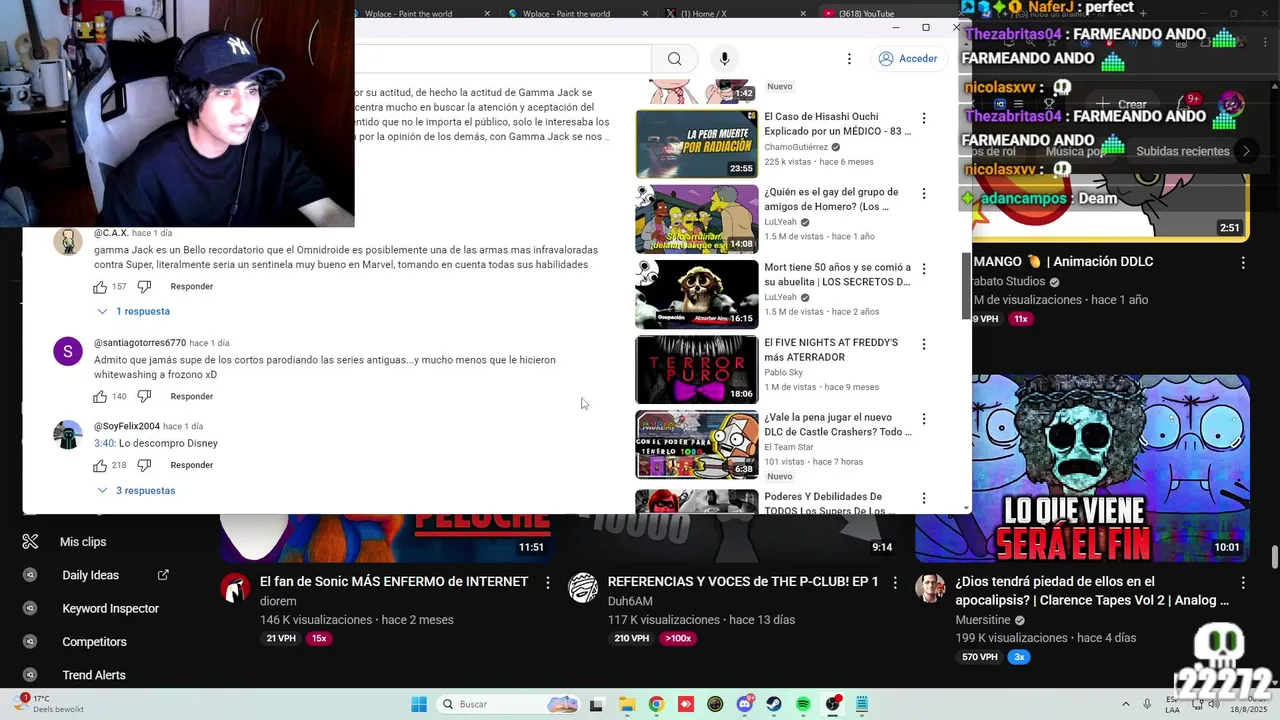Open LA PEOR MUERTE POR RADIACIÓN thumbnail
Image resolution: width=1280 pixels, height=720 pixels.
(697, 143)
